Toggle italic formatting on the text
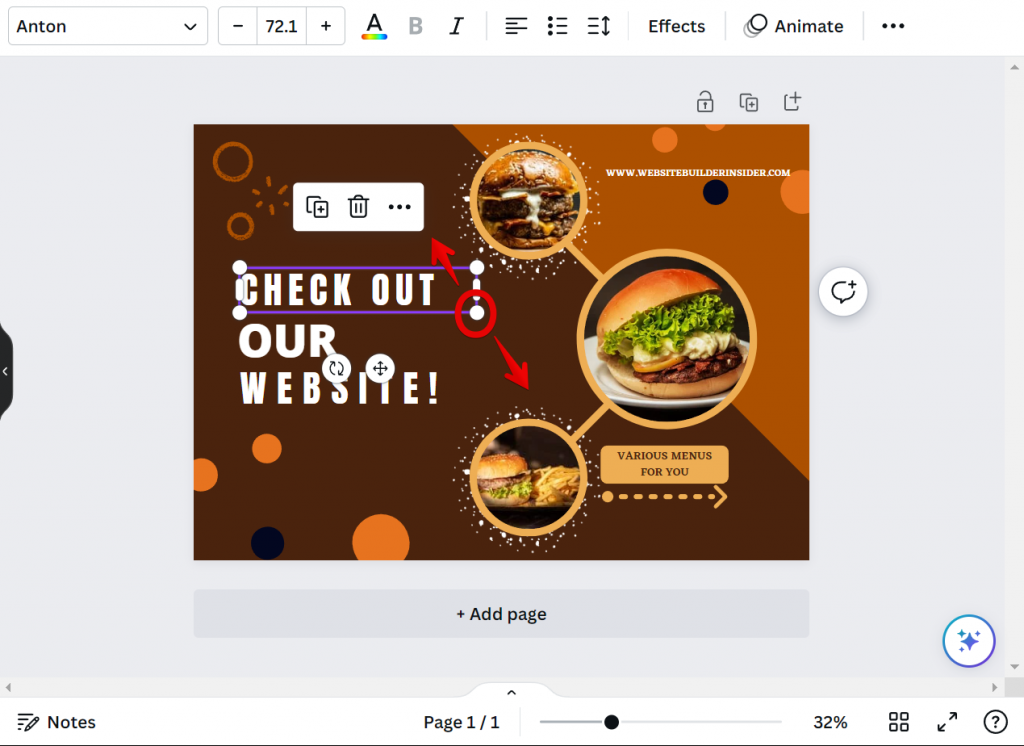Screen dimensions: 1024x746 [456, 25]
